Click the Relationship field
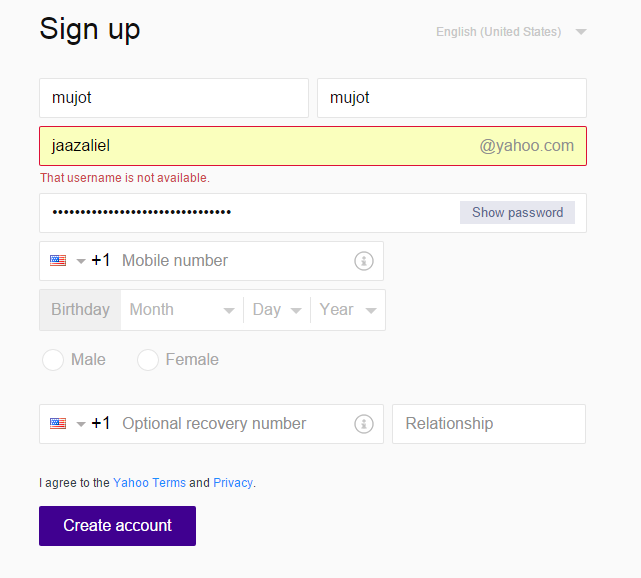 [489, 424]
